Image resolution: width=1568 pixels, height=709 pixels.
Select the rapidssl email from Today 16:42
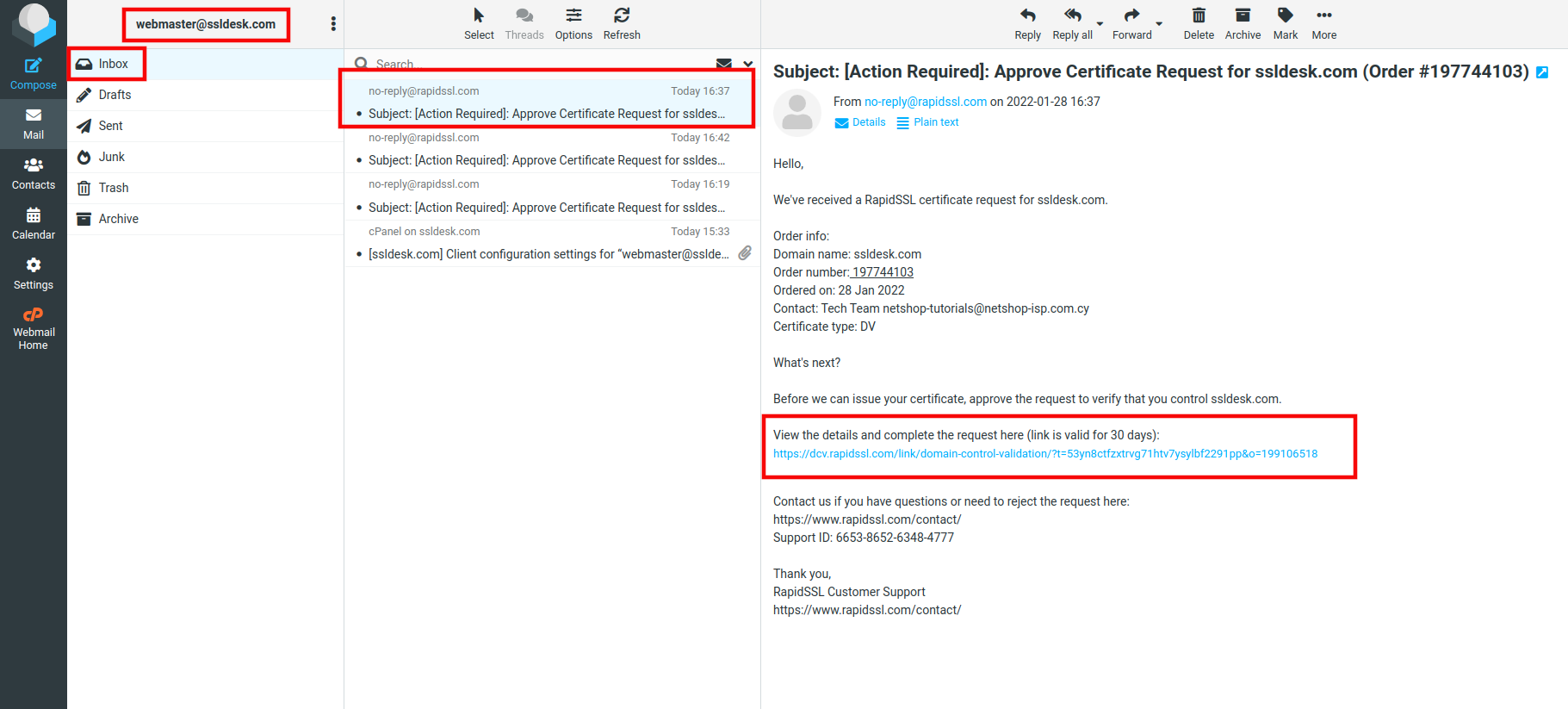pyautogui.click(x=551, y=150)
